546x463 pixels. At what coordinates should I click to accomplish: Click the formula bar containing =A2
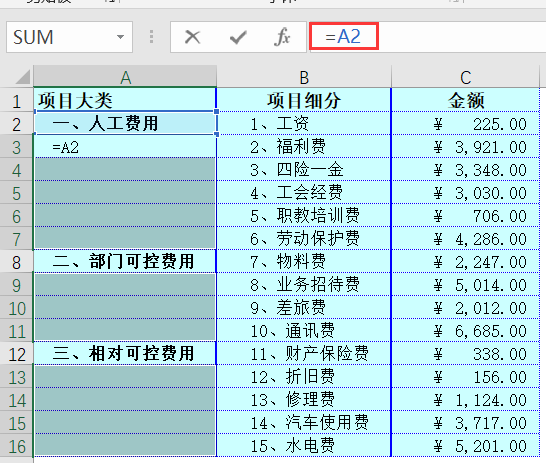point(428,37)
